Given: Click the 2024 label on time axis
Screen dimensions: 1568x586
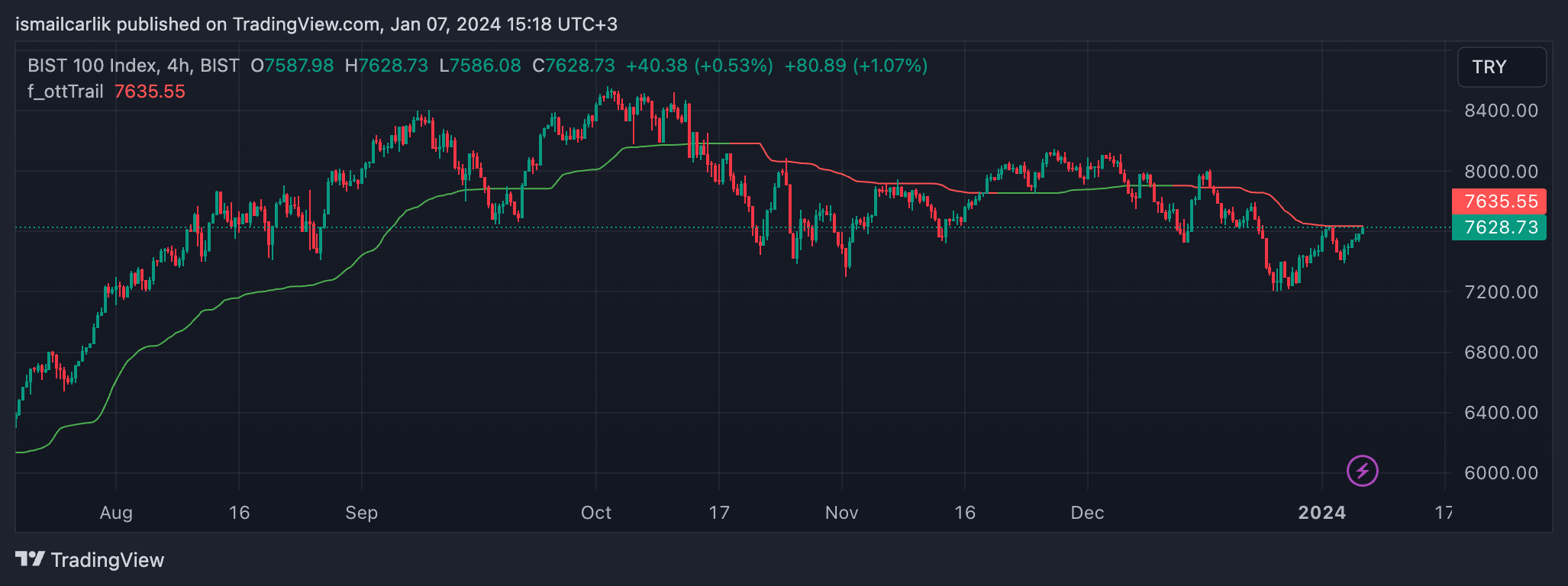Looking at the screenshot, I should point(1322,513).
